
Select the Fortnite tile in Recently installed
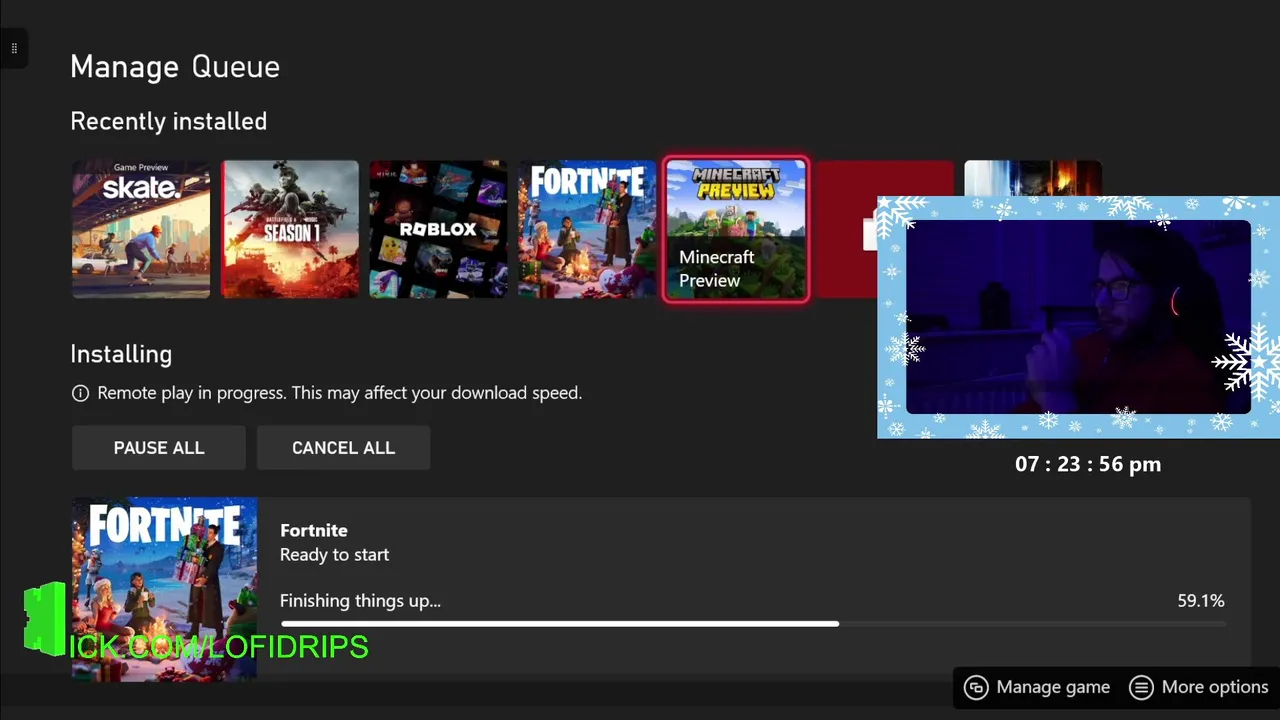click(587, 229)
